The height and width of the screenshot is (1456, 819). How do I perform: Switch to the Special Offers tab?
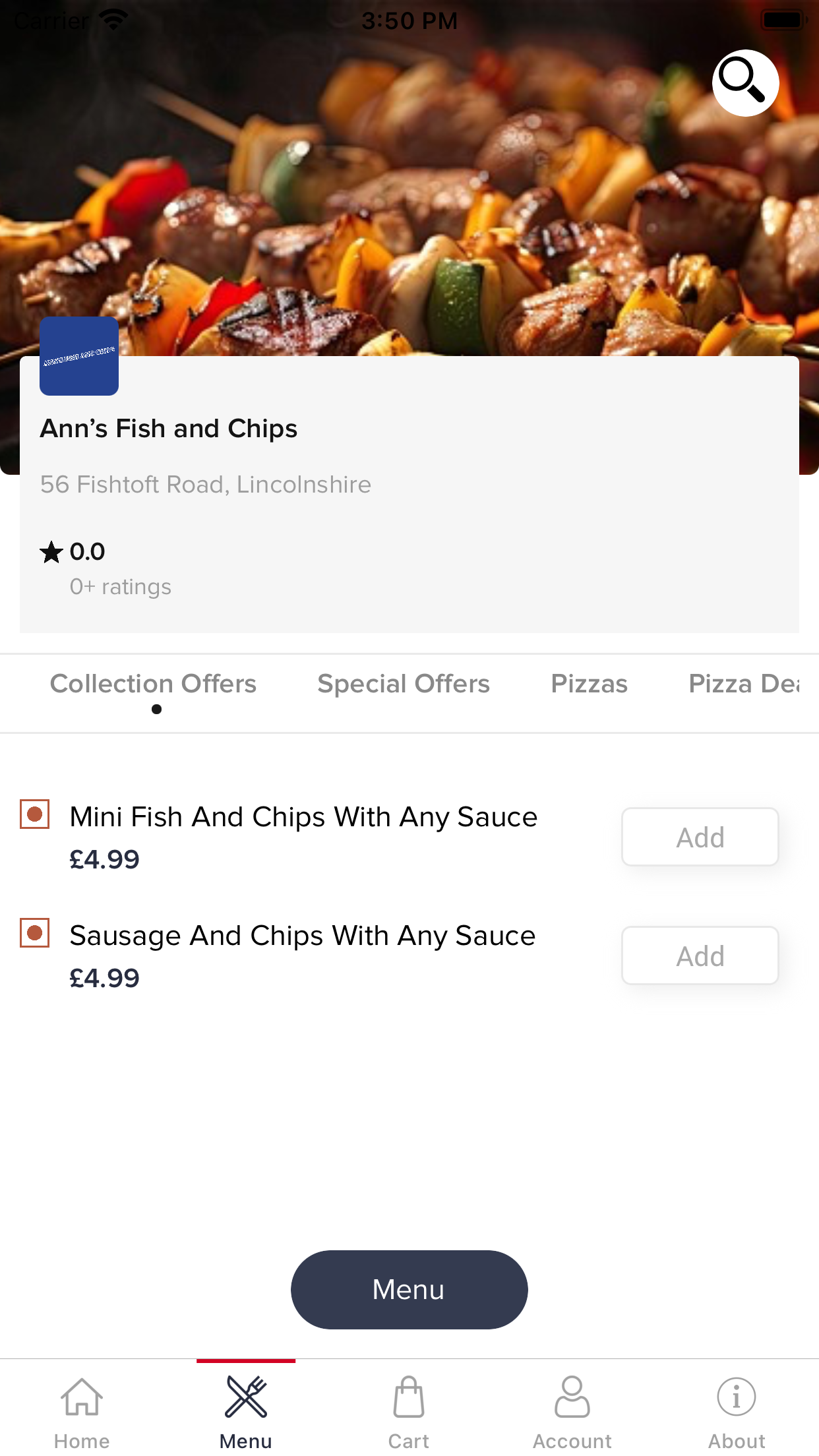tap(404, 684)
